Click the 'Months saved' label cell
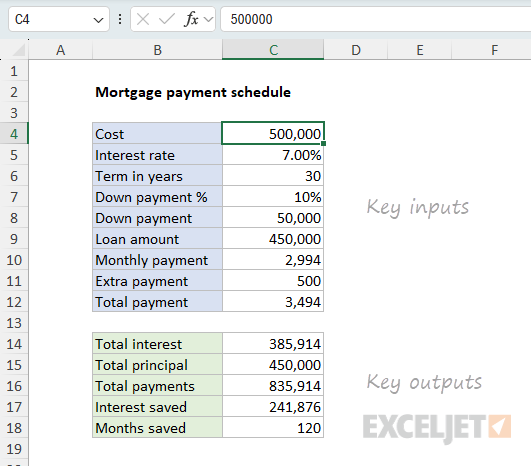The height and width of the screenshot is (466, 531). 157,428
